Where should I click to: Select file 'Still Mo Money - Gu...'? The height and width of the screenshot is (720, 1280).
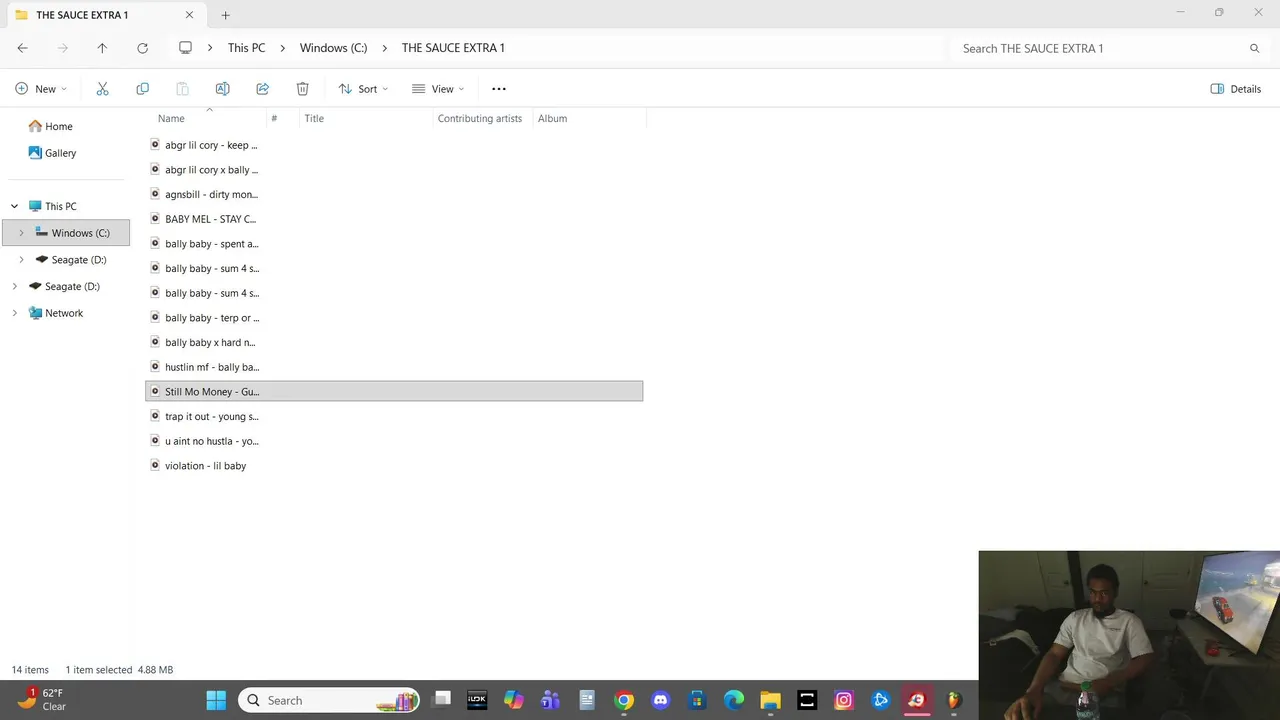pos(394,392)
